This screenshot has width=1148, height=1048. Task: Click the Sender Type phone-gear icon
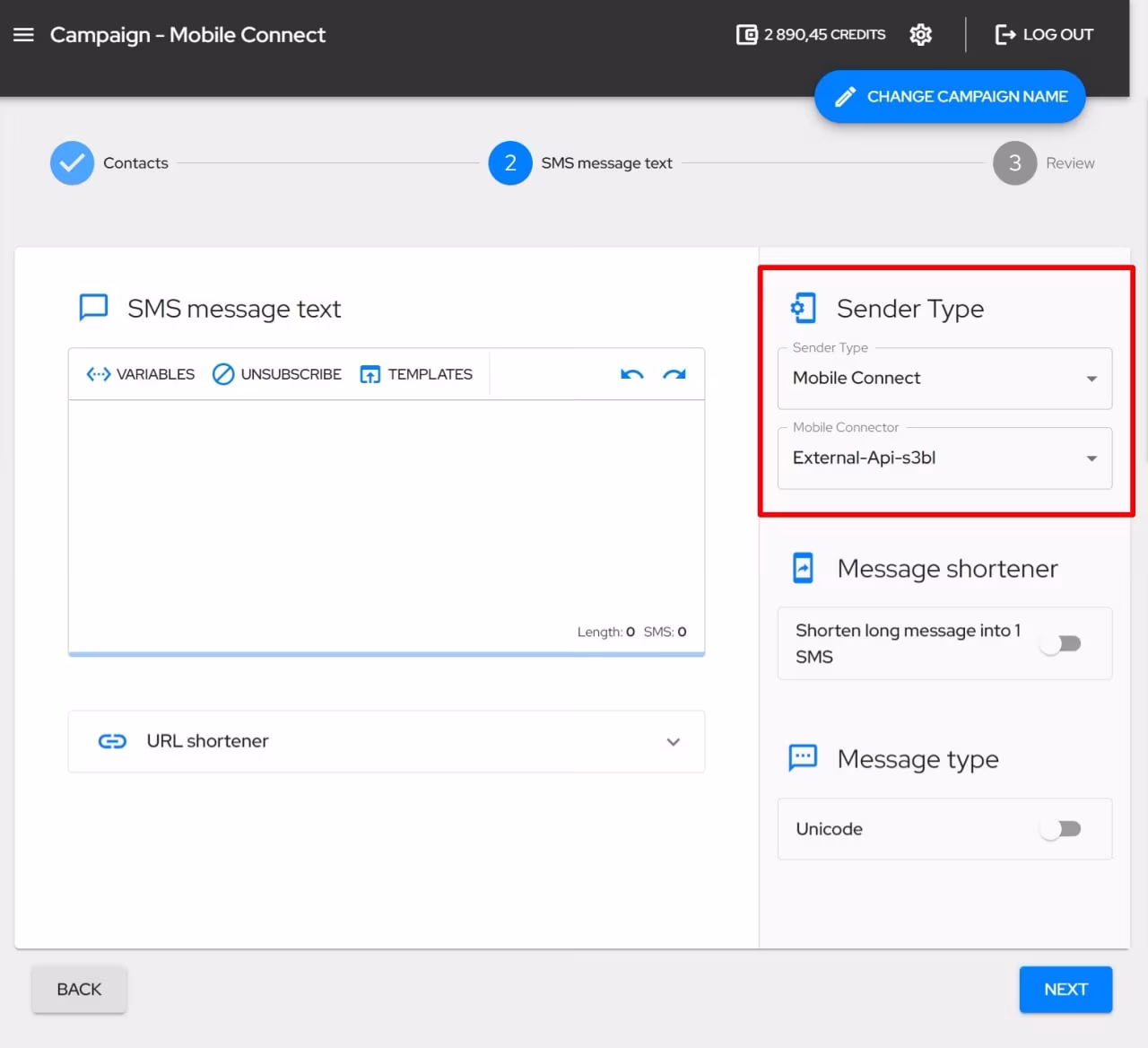[803, 308]
